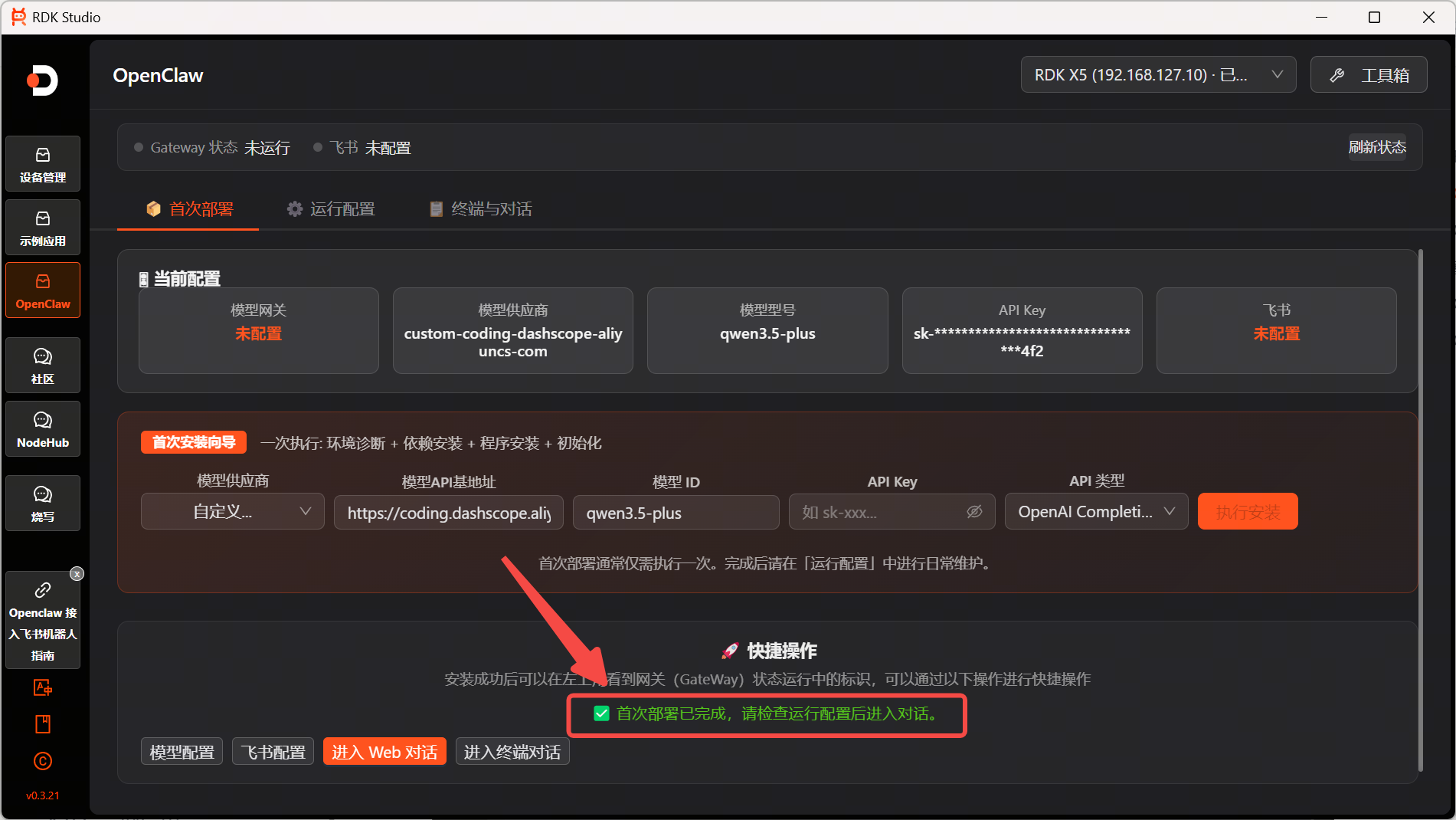Focus the 模型 ID input field
1456x820 pixels.
tap(676, 513)
